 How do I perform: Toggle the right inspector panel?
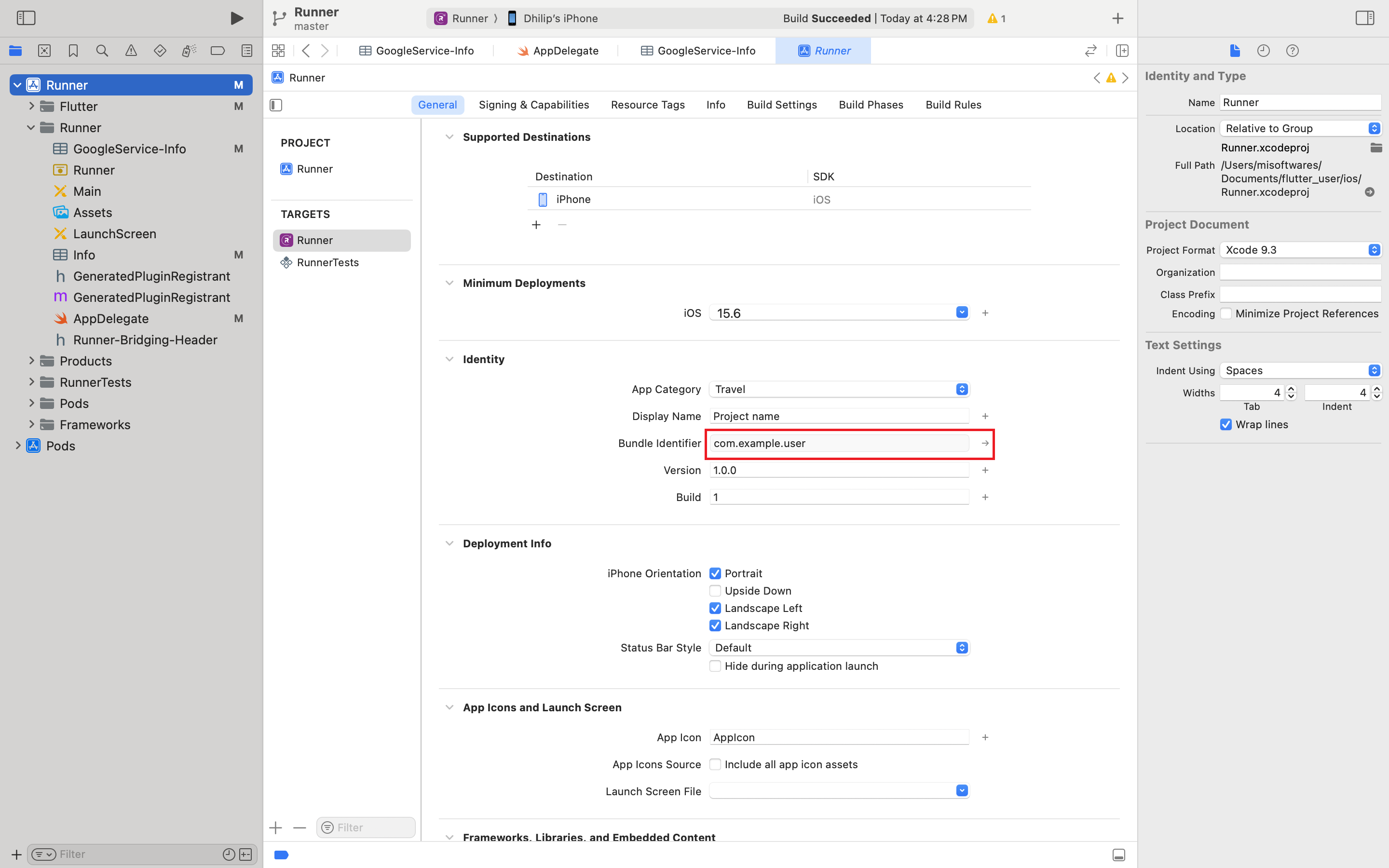coord(1364,18)
